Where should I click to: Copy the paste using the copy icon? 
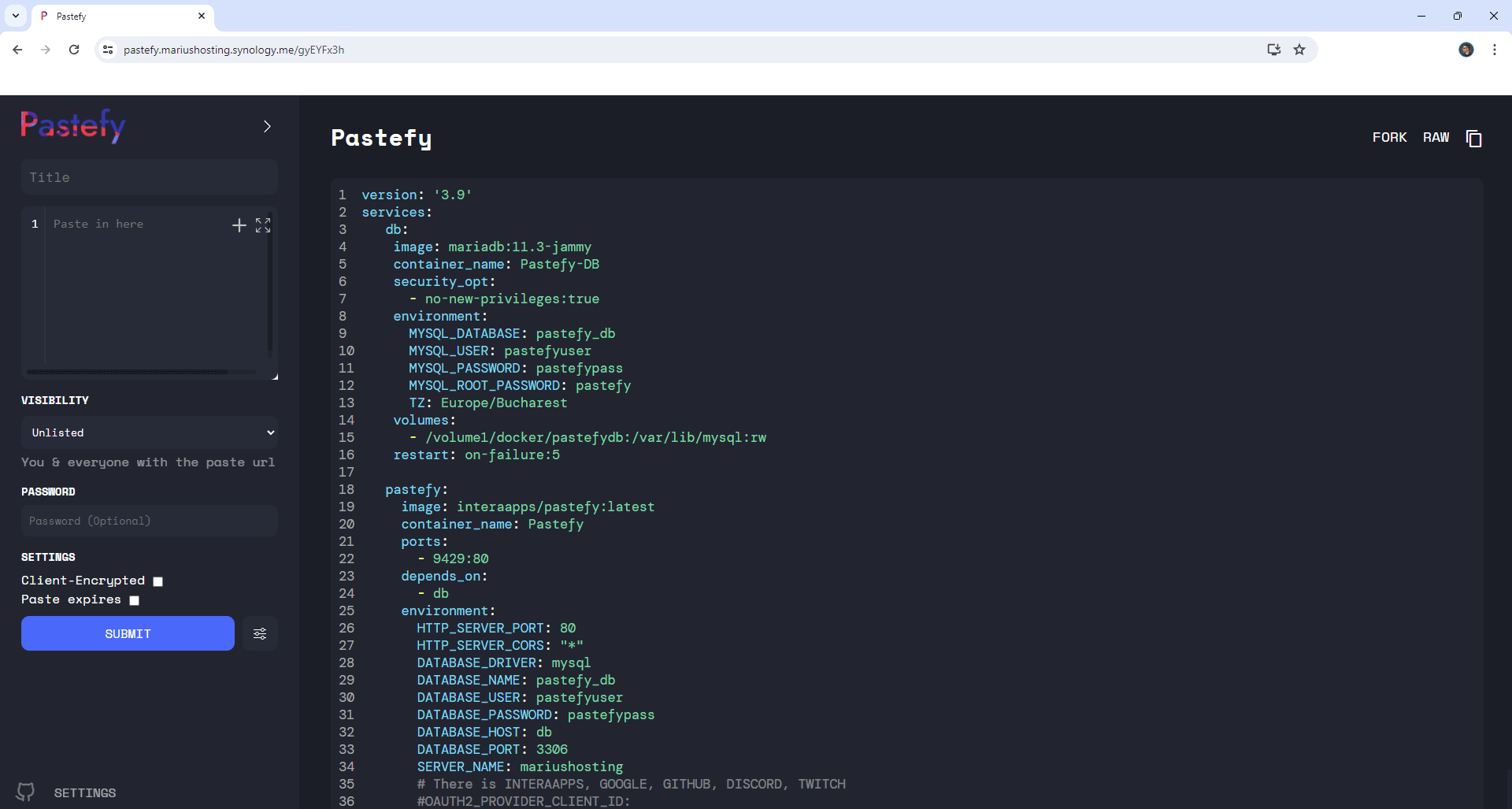(1473, 138)
